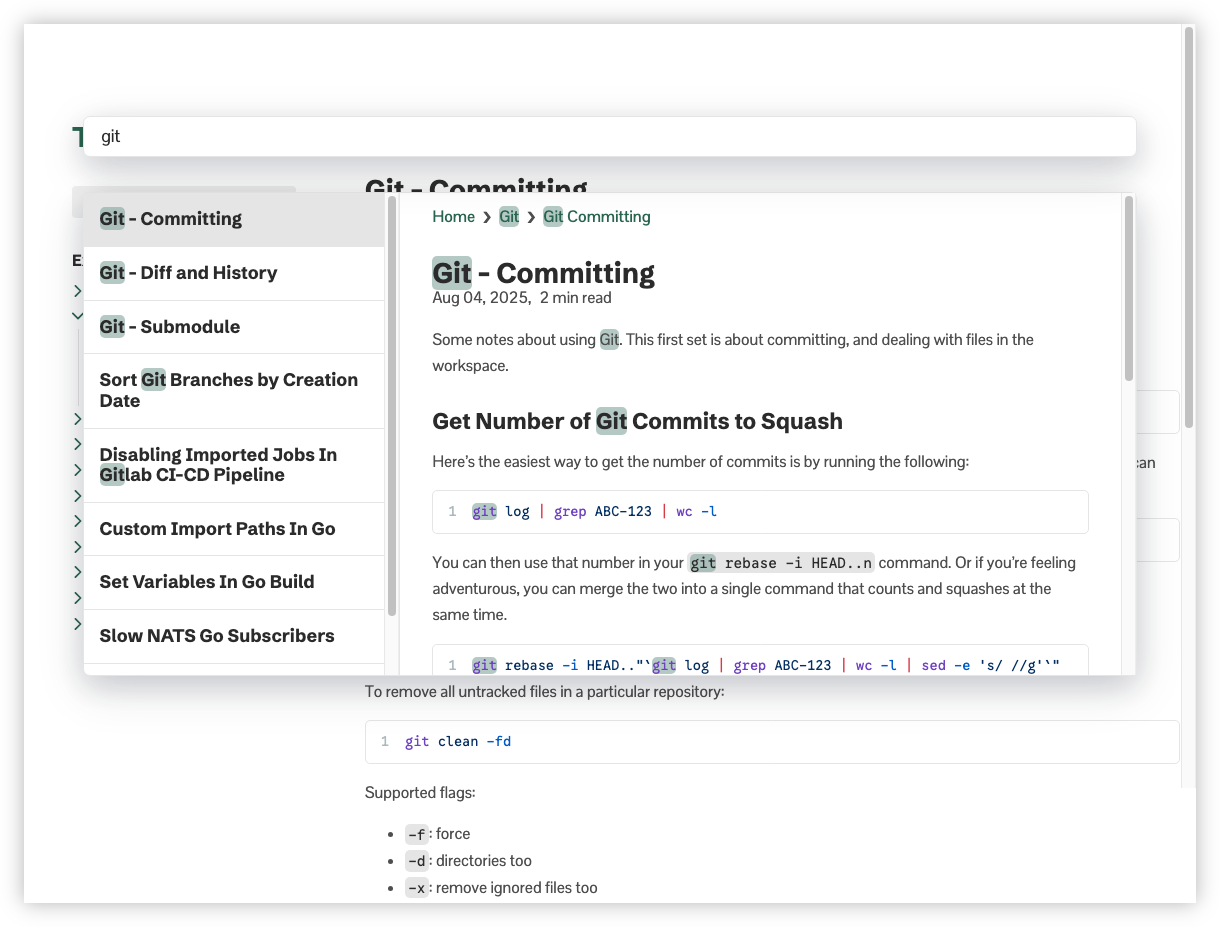
Task: Select "Custom Import Paths In Go" result
Action: click(x=234, y=529)
